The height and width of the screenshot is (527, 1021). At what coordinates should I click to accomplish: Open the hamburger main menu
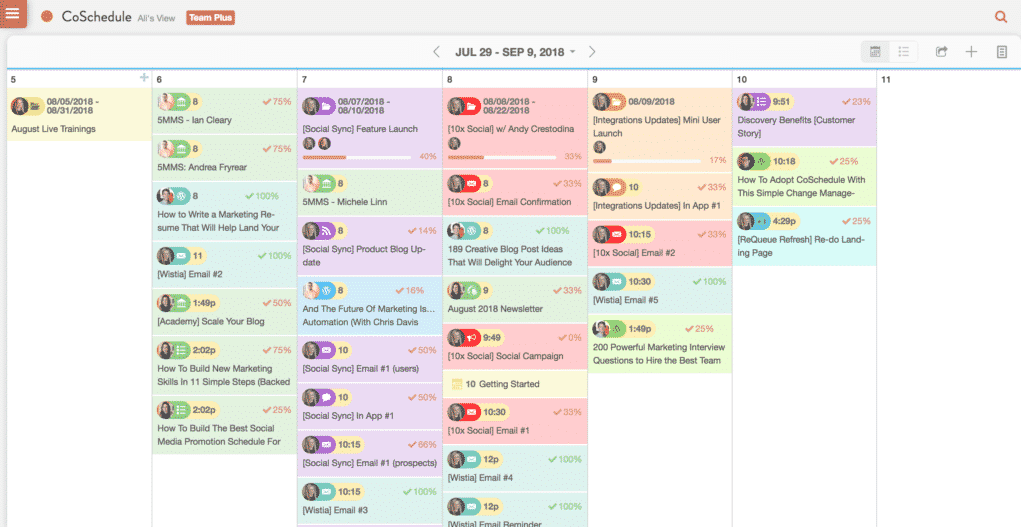(x=13, y=14)
